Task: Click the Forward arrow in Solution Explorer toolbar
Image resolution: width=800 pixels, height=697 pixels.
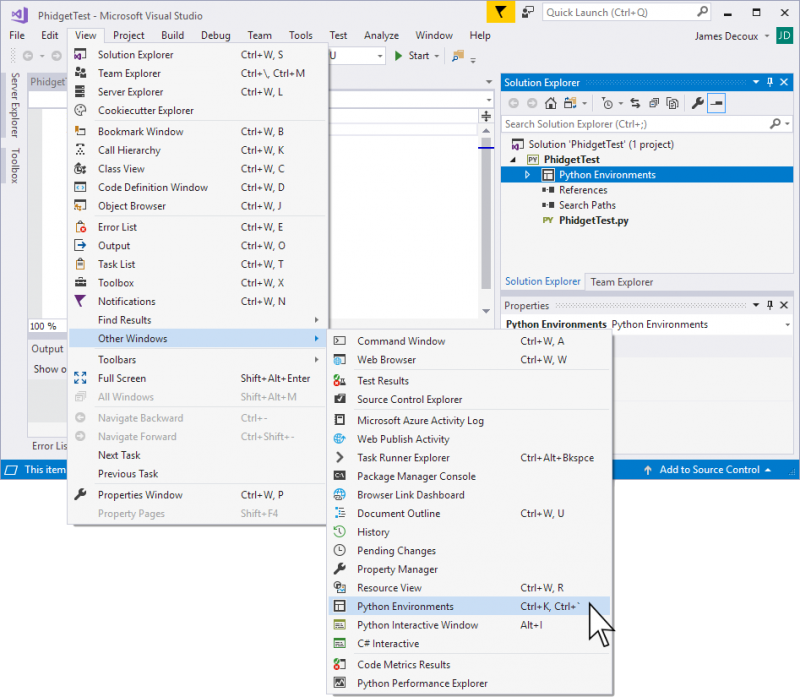Action: coord(532,103)
